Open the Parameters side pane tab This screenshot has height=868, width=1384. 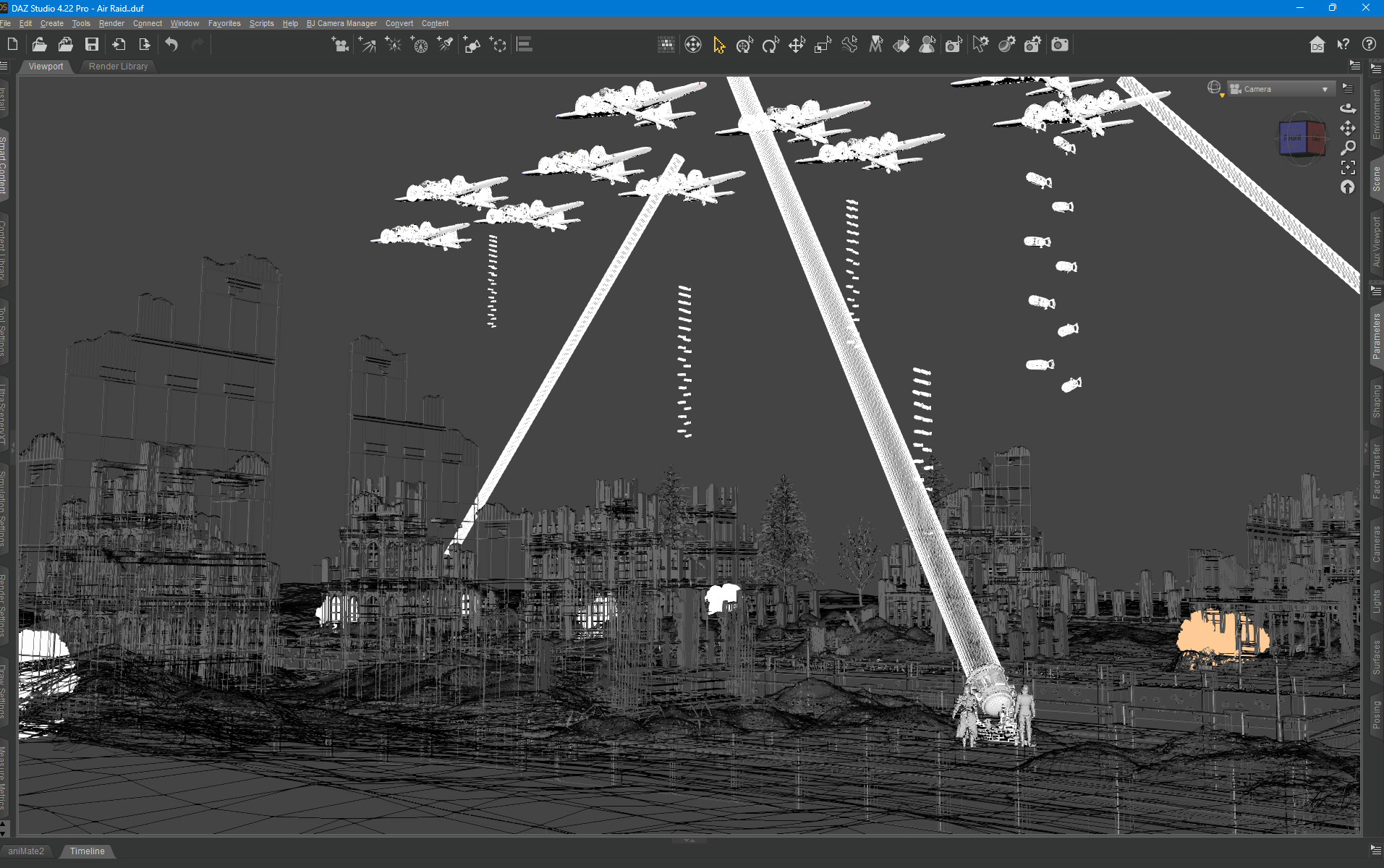[1376, 336]
